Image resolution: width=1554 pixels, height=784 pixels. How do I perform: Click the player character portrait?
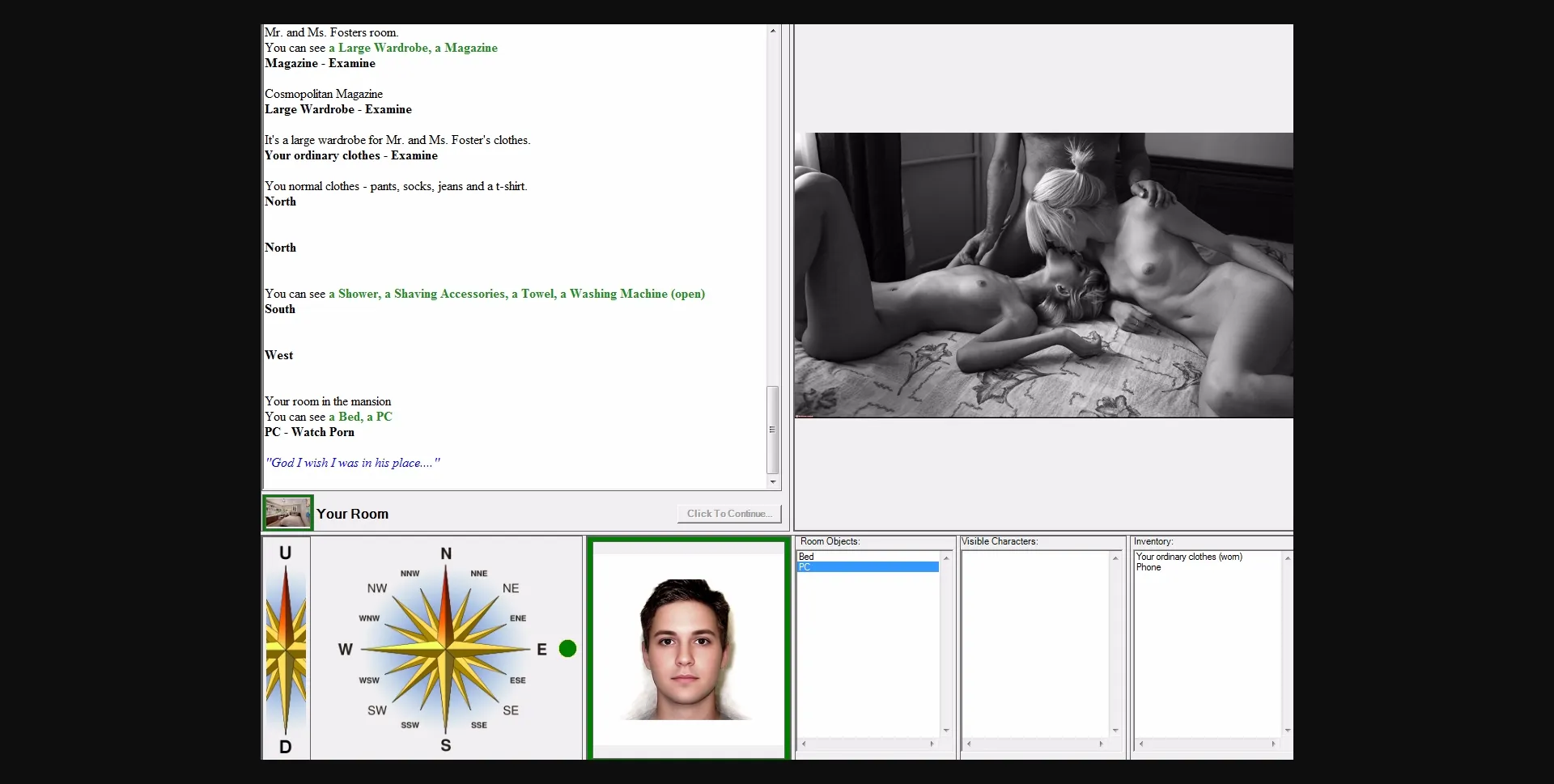(x=688, y=649)
